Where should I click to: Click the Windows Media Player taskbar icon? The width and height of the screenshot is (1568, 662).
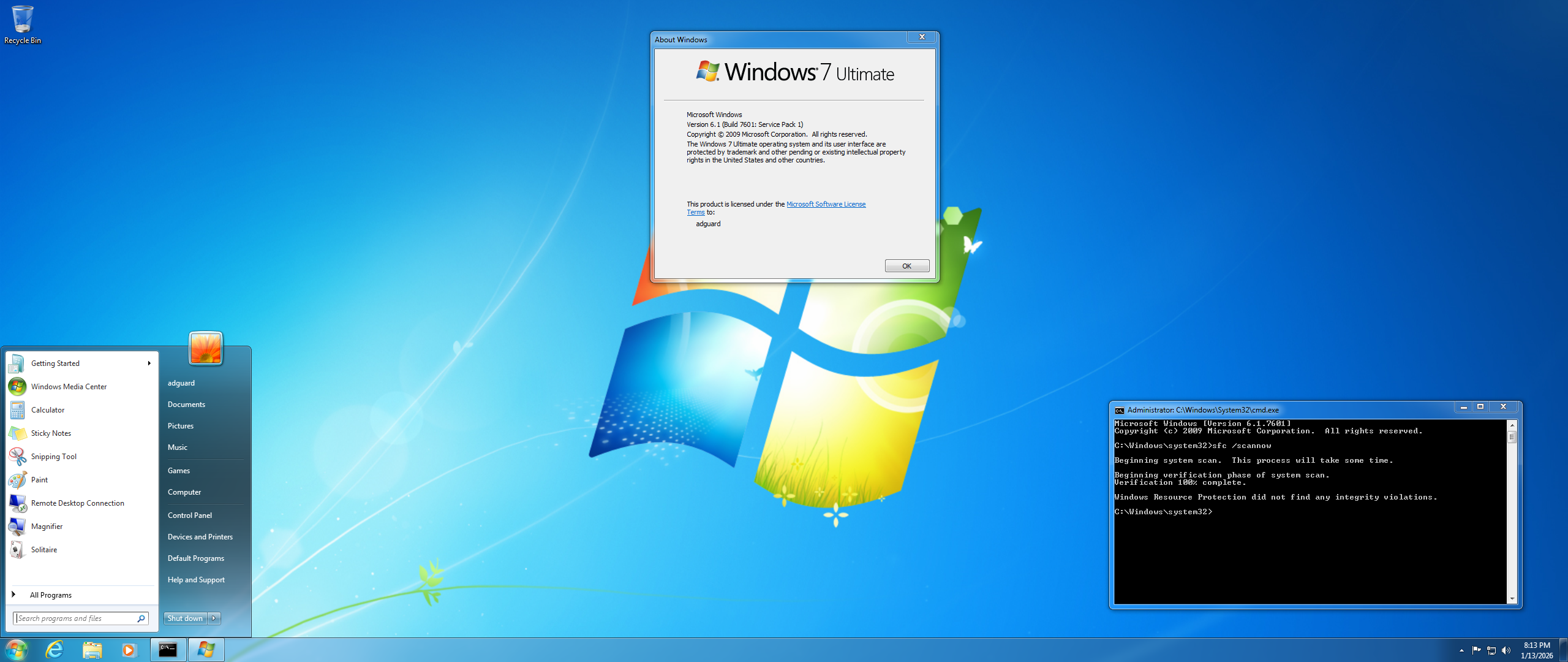129,650
